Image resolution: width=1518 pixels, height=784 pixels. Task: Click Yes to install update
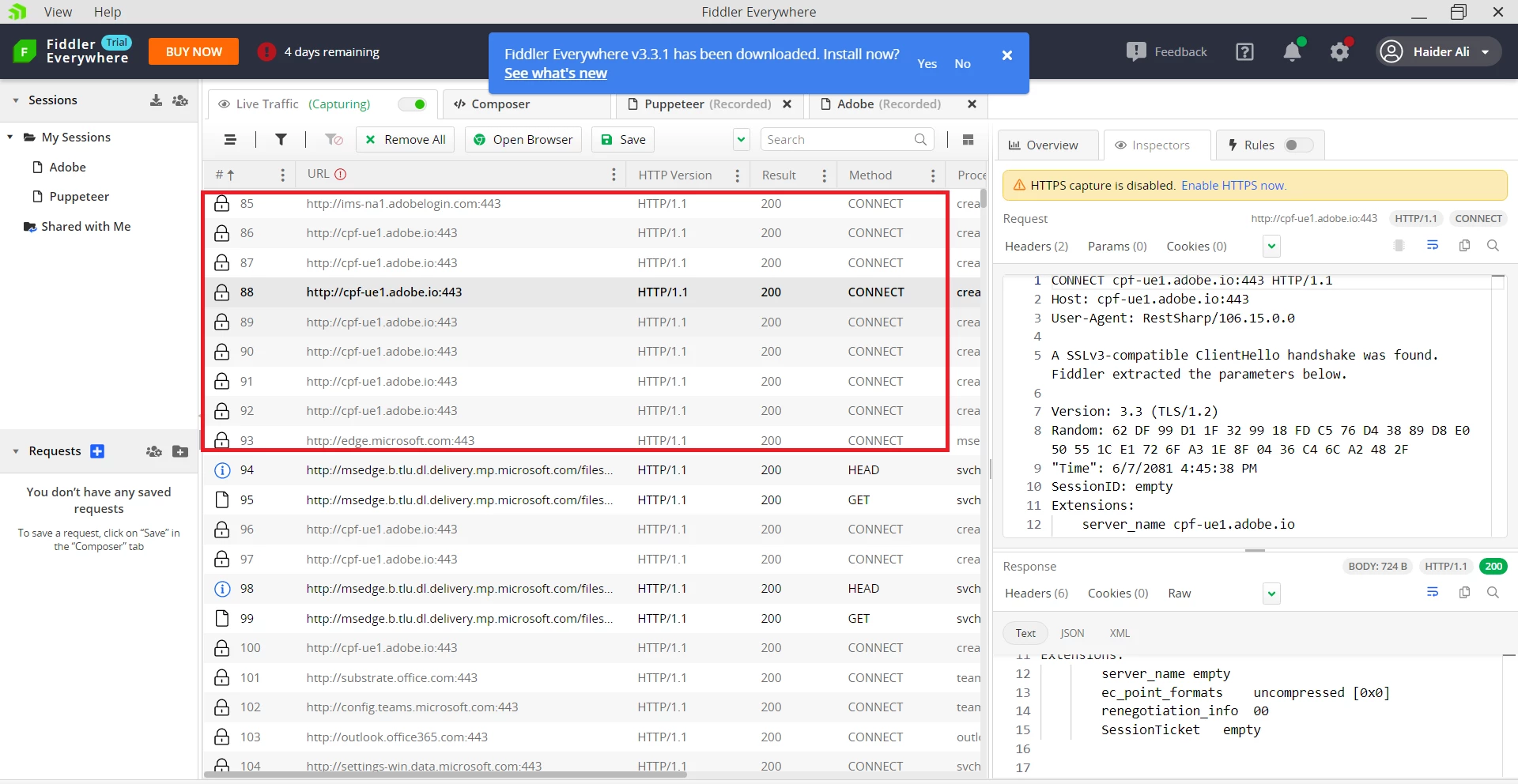[927, 64]
